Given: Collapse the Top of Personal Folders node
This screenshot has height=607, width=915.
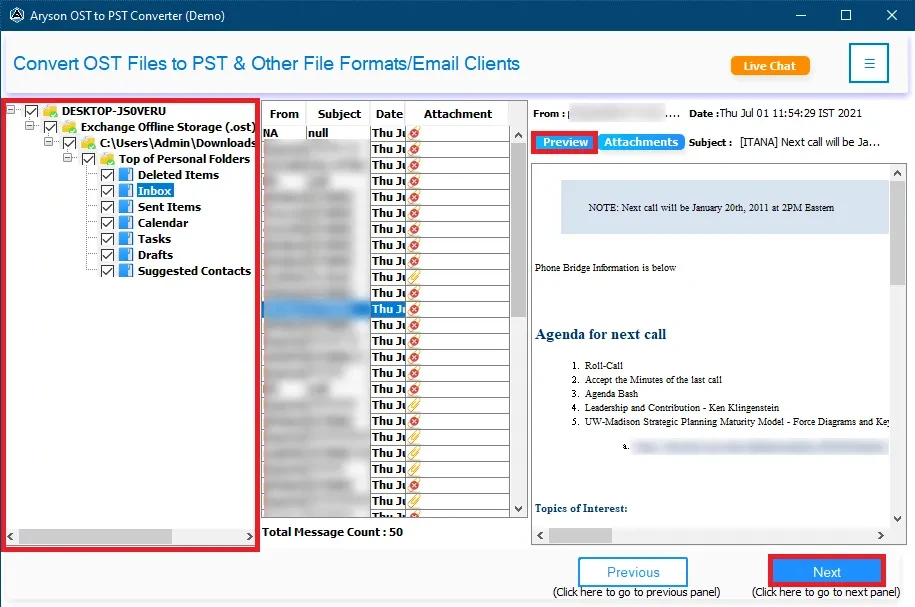Looking at the screenshot, I should (x=69, y=159).
